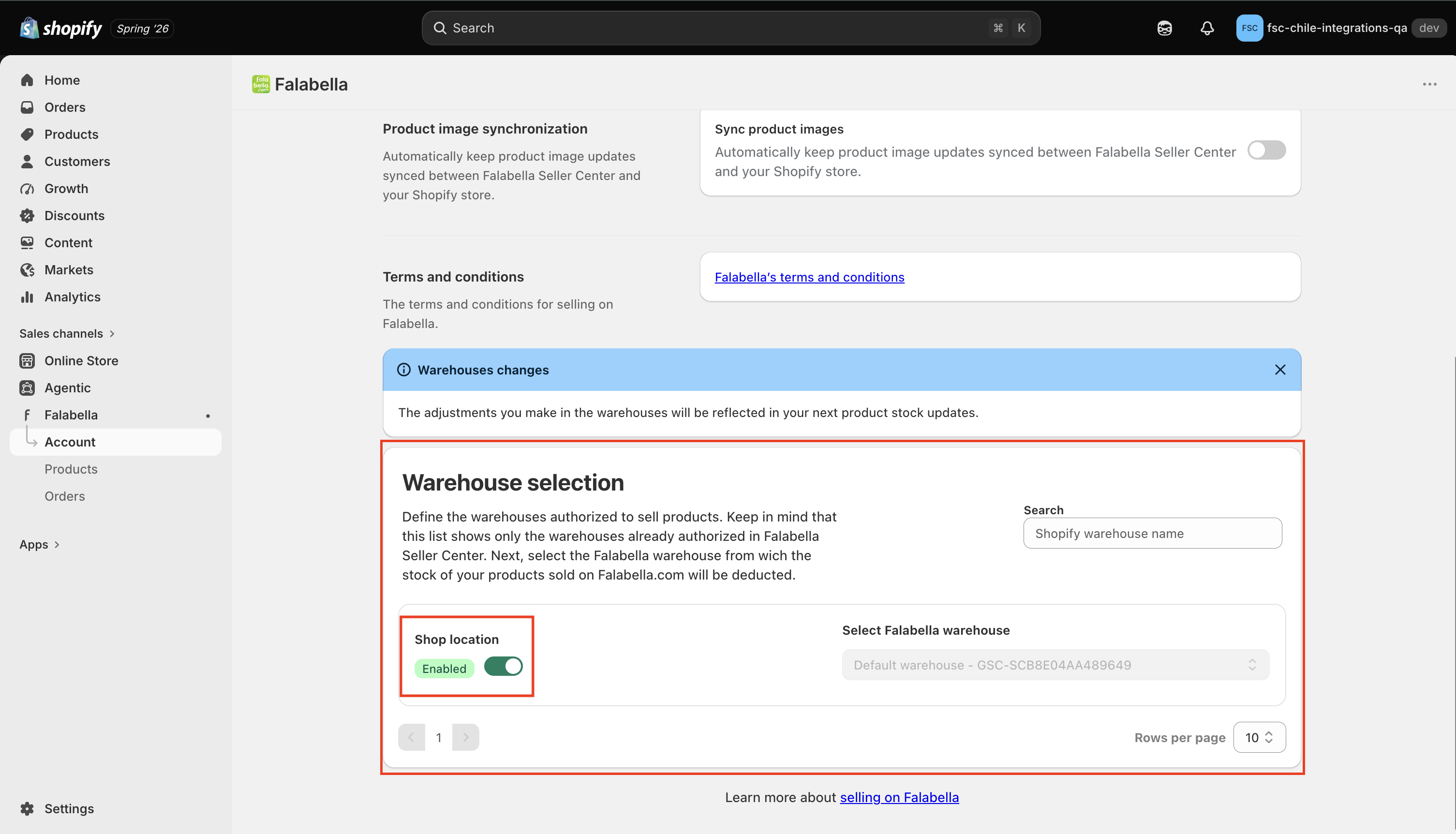Click the Product image synchronization heading
Image resolution: width=1456 pixels, height=834 pixels.
click(x=485, y=129)
